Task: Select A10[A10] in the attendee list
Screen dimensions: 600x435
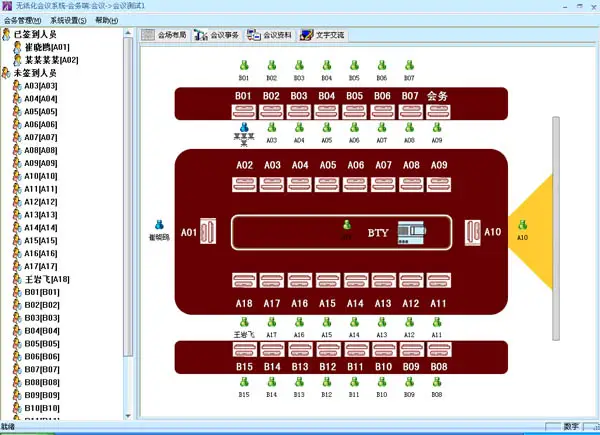Action: pos(41,176)
